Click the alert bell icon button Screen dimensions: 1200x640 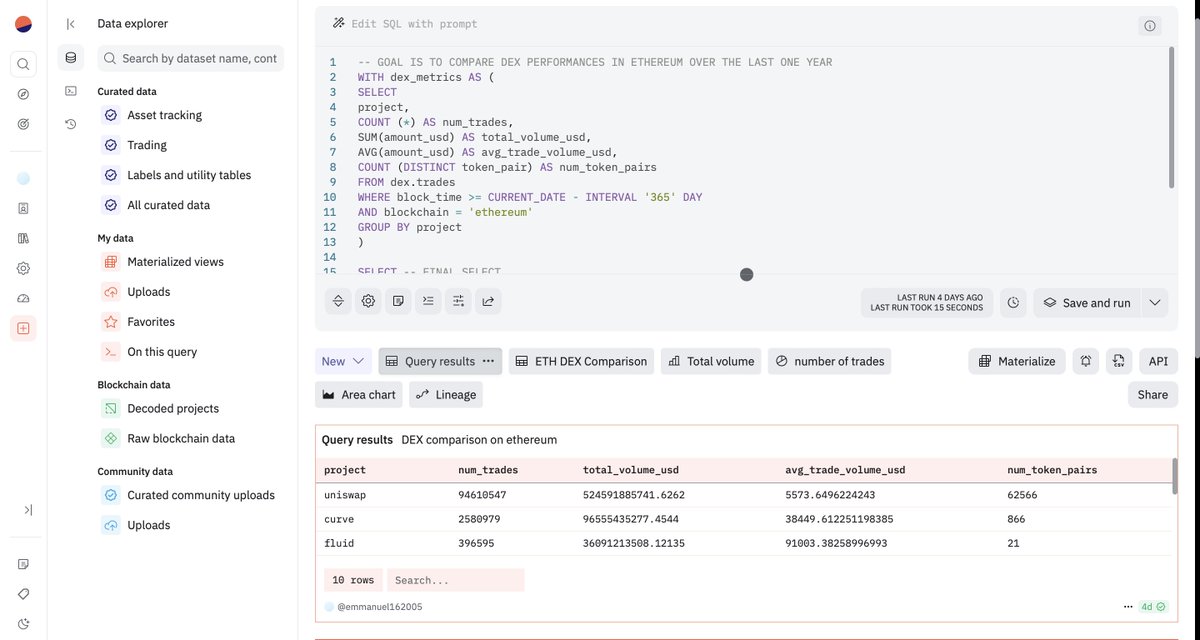pyautogui.click(x=1086, y=361)
